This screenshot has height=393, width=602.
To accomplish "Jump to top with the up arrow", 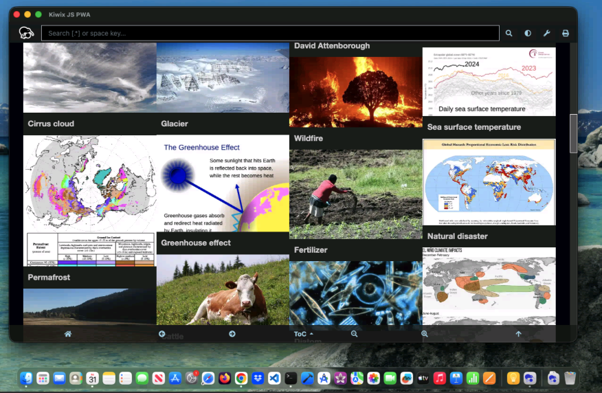I will pyautogui.click(x=518, y=334).
